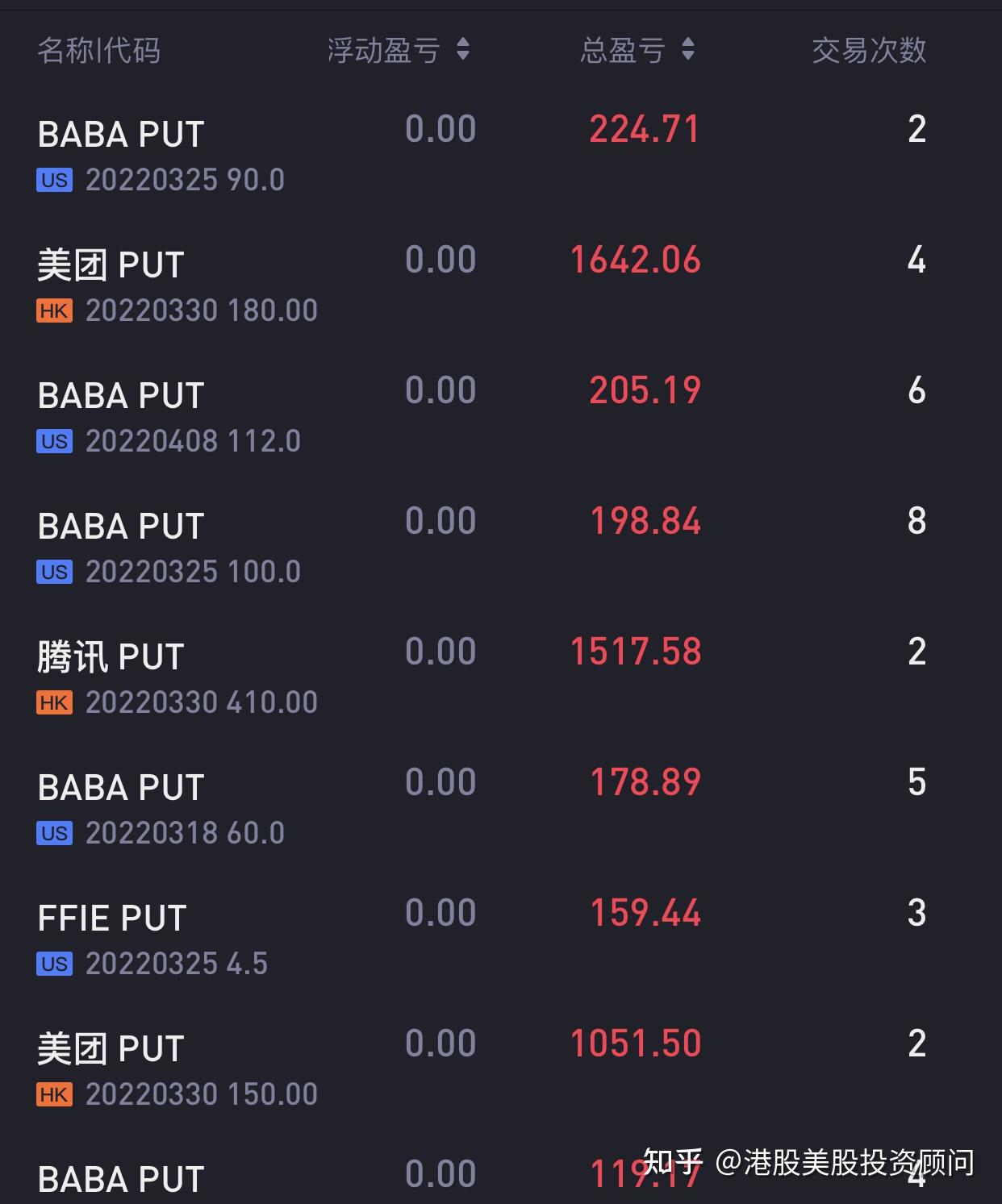1002x1204 pixels.
Task: Click US badge for FFIE PUT 4.5
Action: click(x=54, y=964)
